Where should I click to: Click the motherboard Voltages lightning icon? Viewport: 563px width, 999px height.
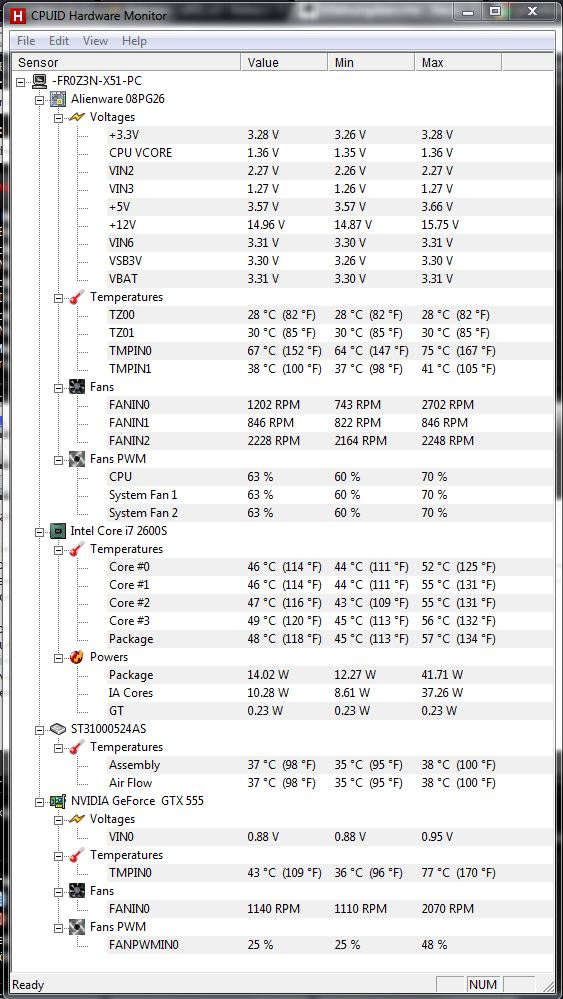[x=76, y=117]
